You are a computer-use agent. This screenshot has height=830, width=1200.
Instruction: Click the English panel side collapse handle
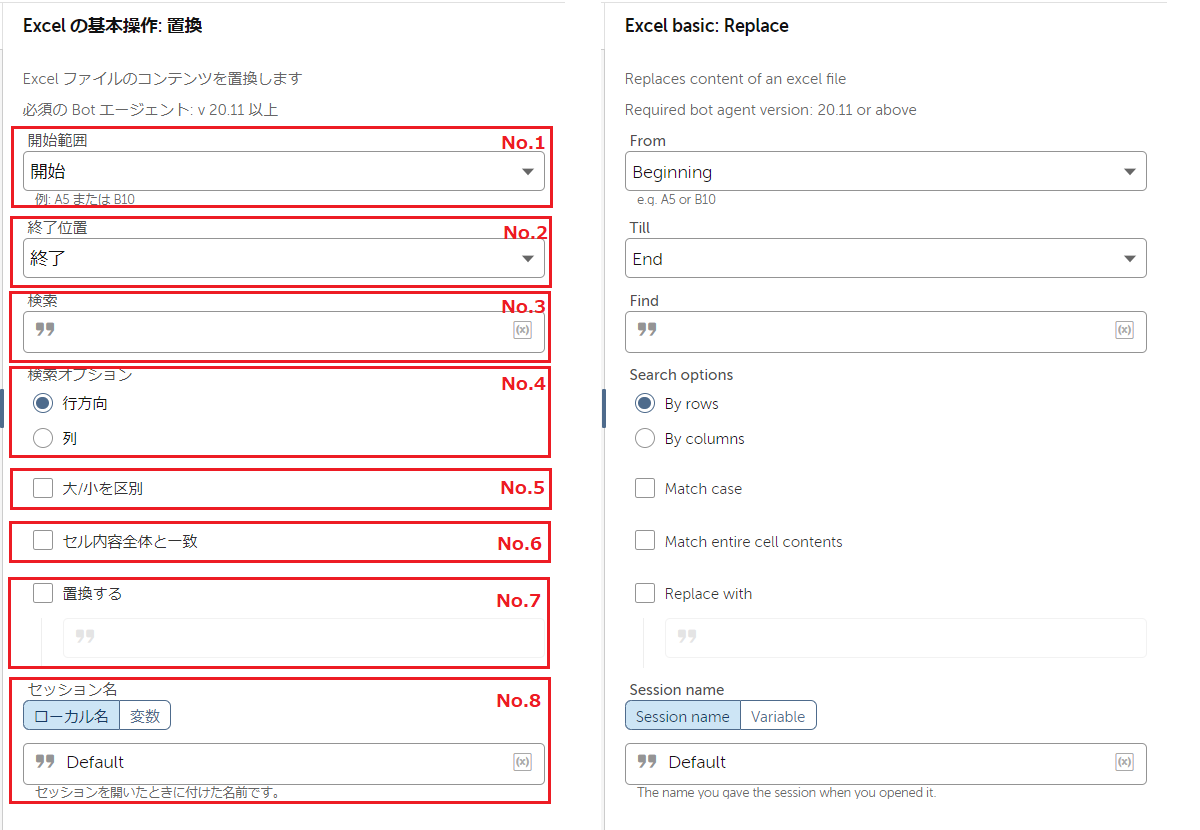(x=604, y=408)
